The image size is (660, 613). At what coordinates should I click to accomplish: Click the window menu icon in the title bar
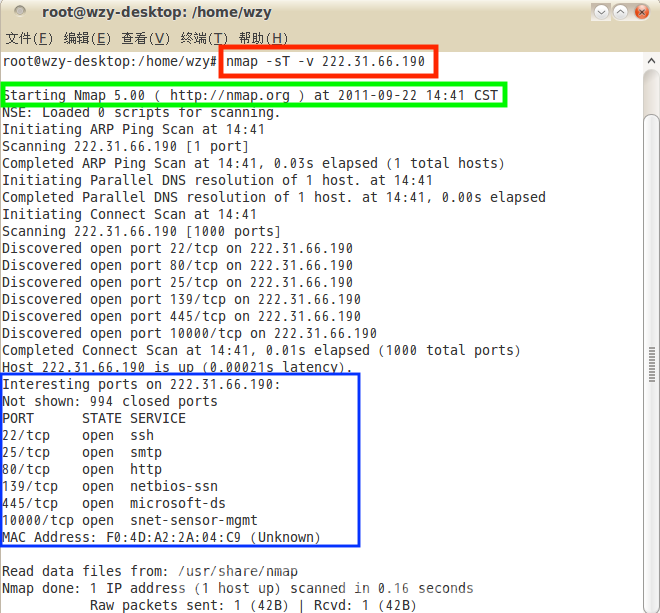pos(20,11)
